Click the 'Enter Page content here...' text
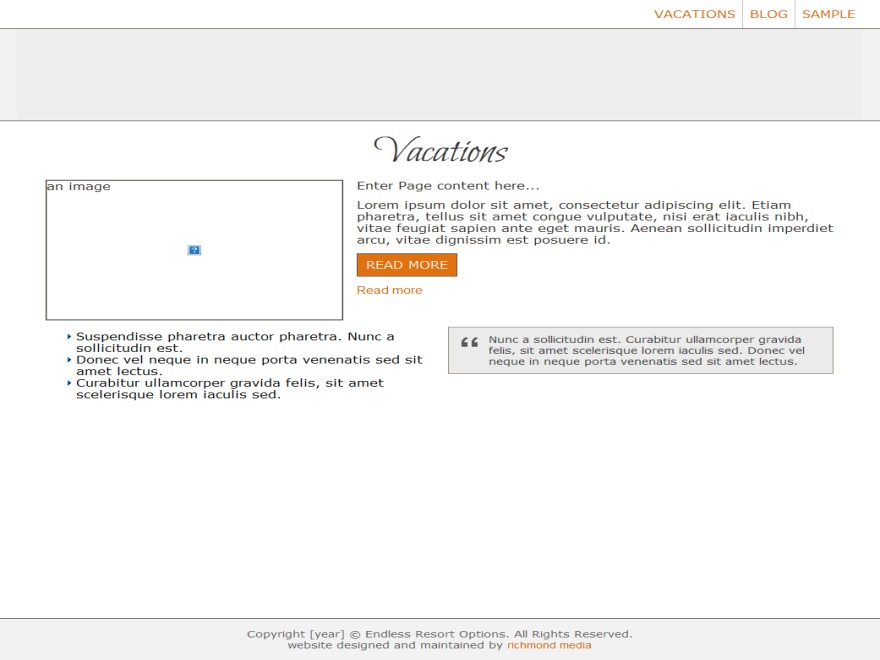880x660 pixels. (x=448, y=186)
